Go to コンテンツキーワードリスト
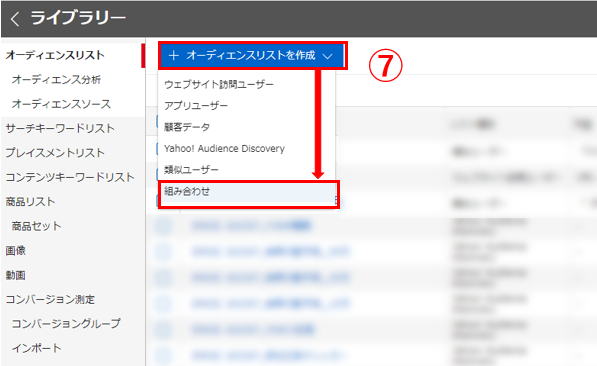The width and height of the screenshot is (597, 366). click(x=70, y=177)
